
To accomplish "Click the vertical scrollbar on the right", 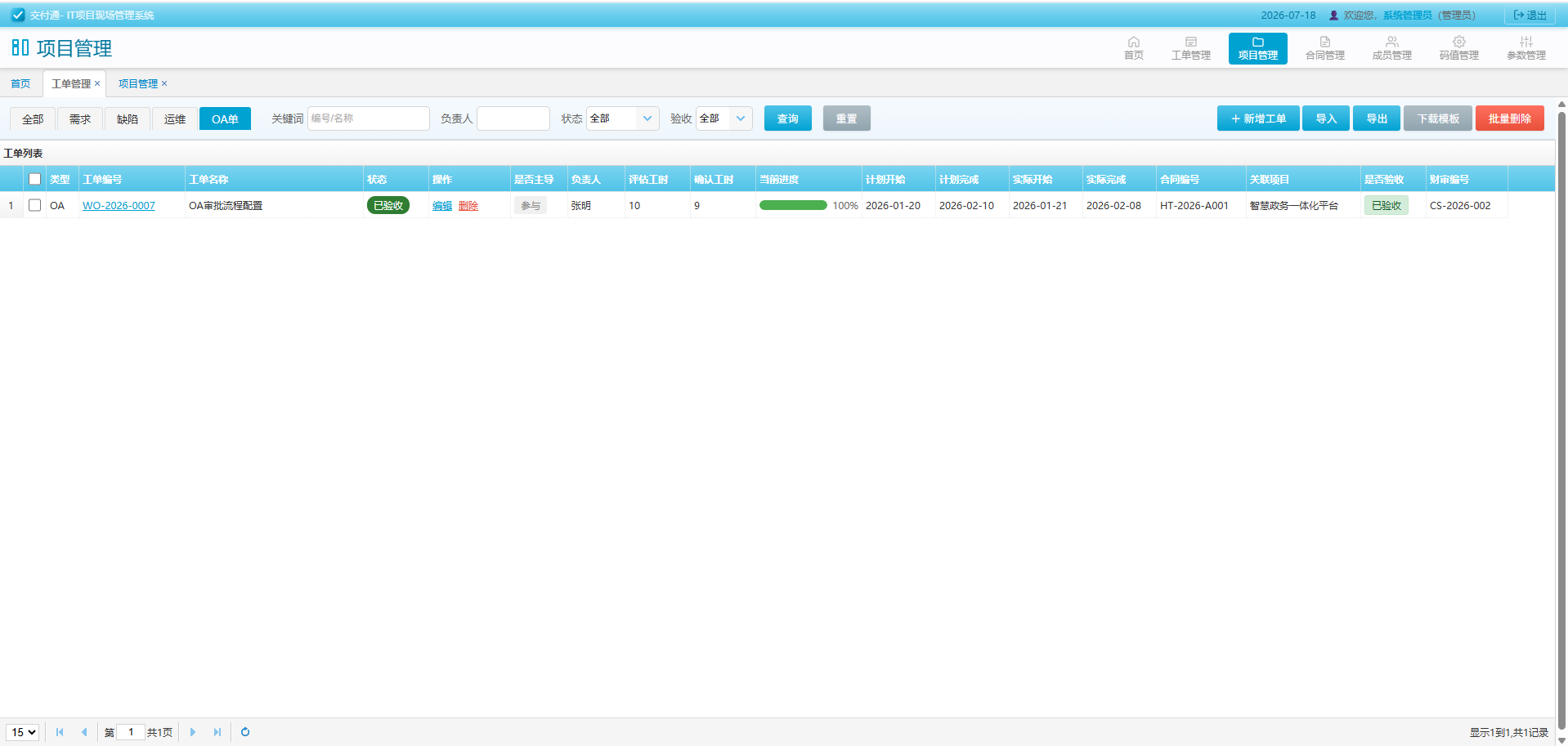I will [x=1561, y=421].
